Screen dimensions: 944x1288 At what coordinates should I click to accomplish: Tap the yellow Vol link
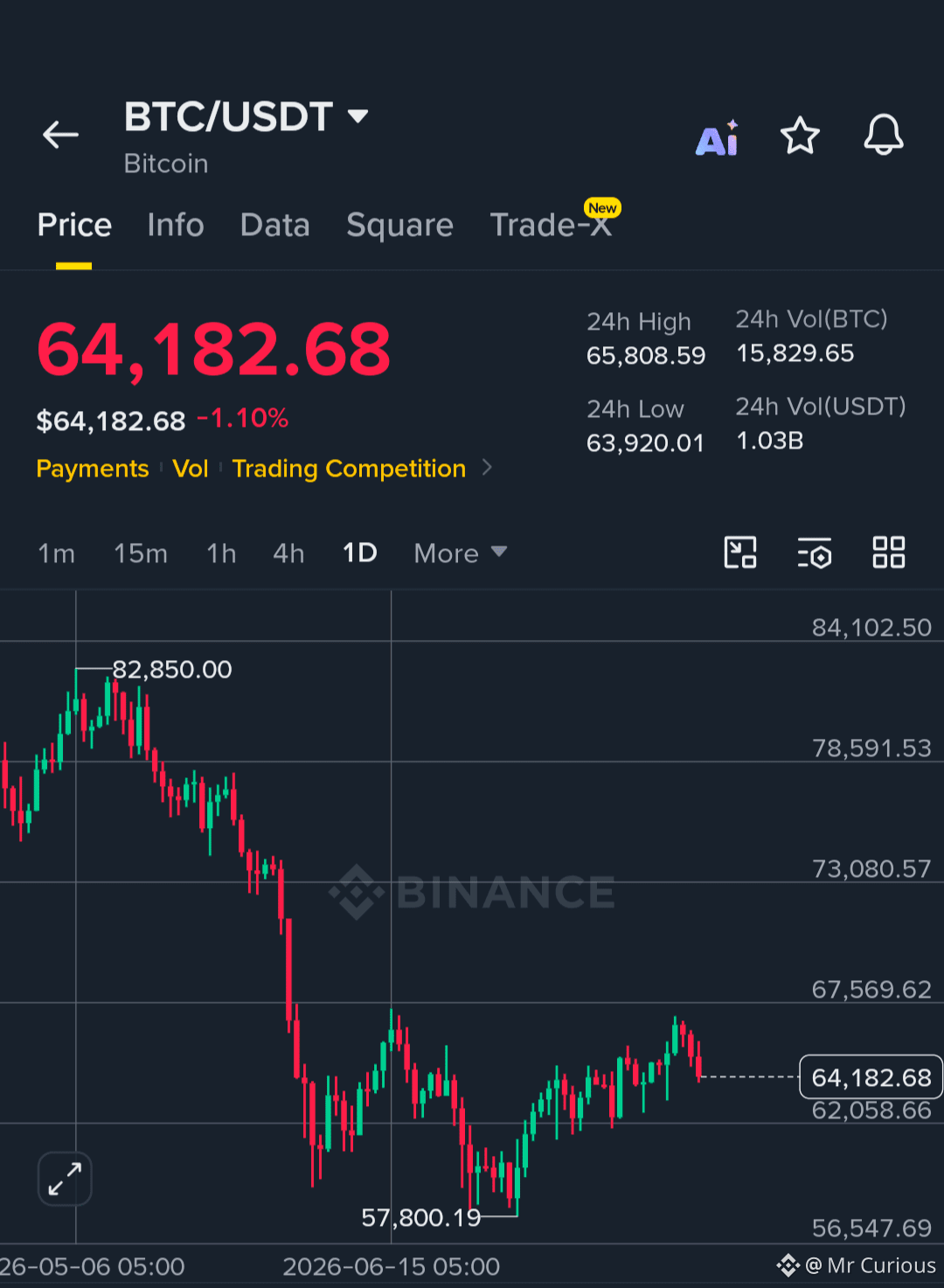(x=191, y=469)
